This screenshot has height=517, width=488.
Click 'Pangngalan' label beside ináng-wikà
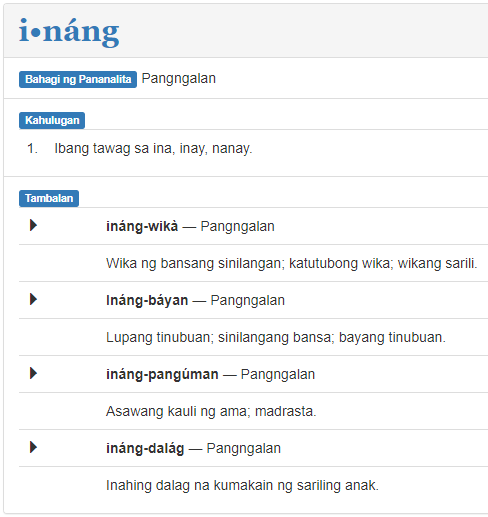click(237, 227)
